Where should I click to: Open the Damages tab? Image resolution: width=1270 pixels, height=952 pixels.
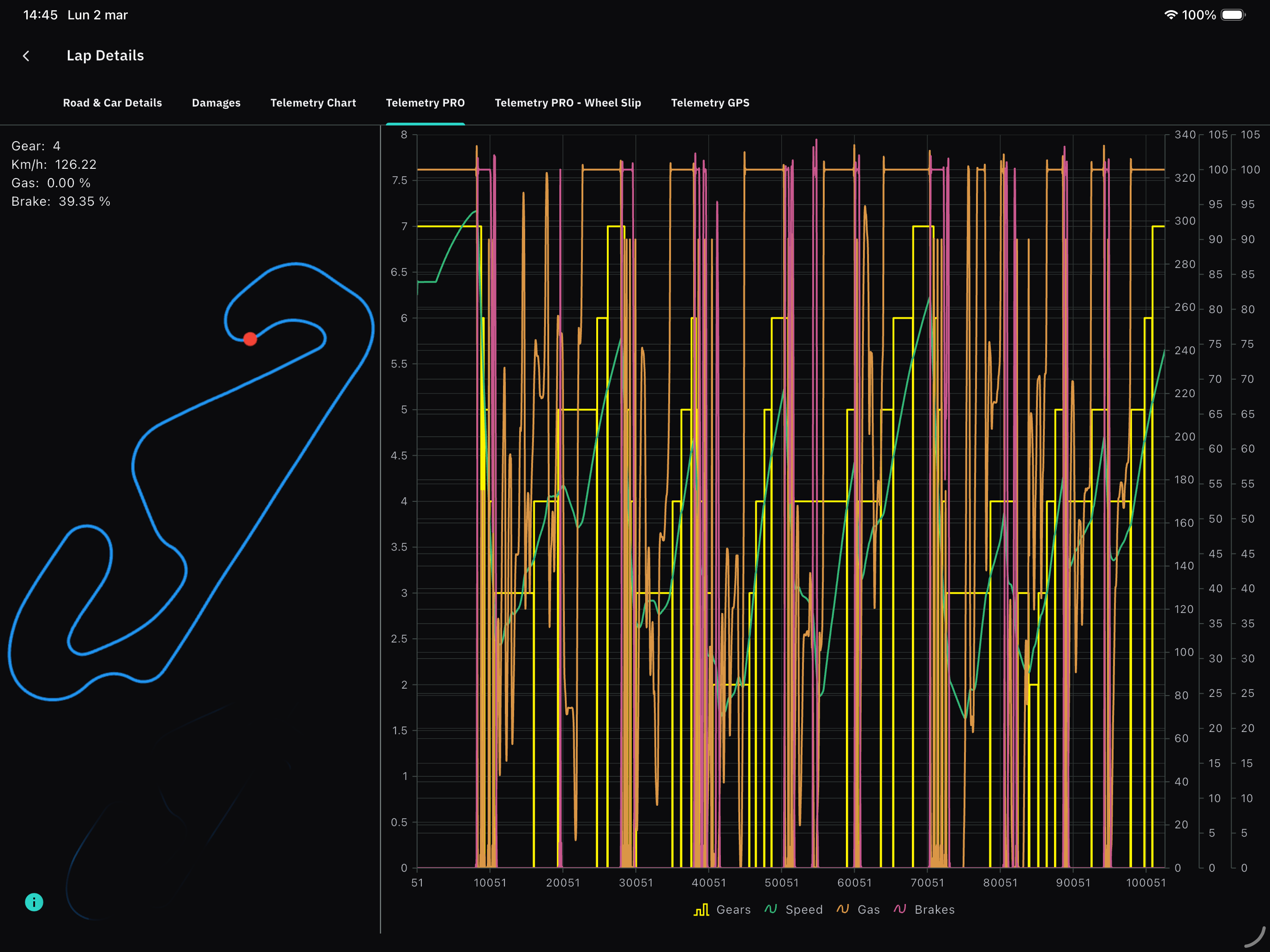pos(216,103)
